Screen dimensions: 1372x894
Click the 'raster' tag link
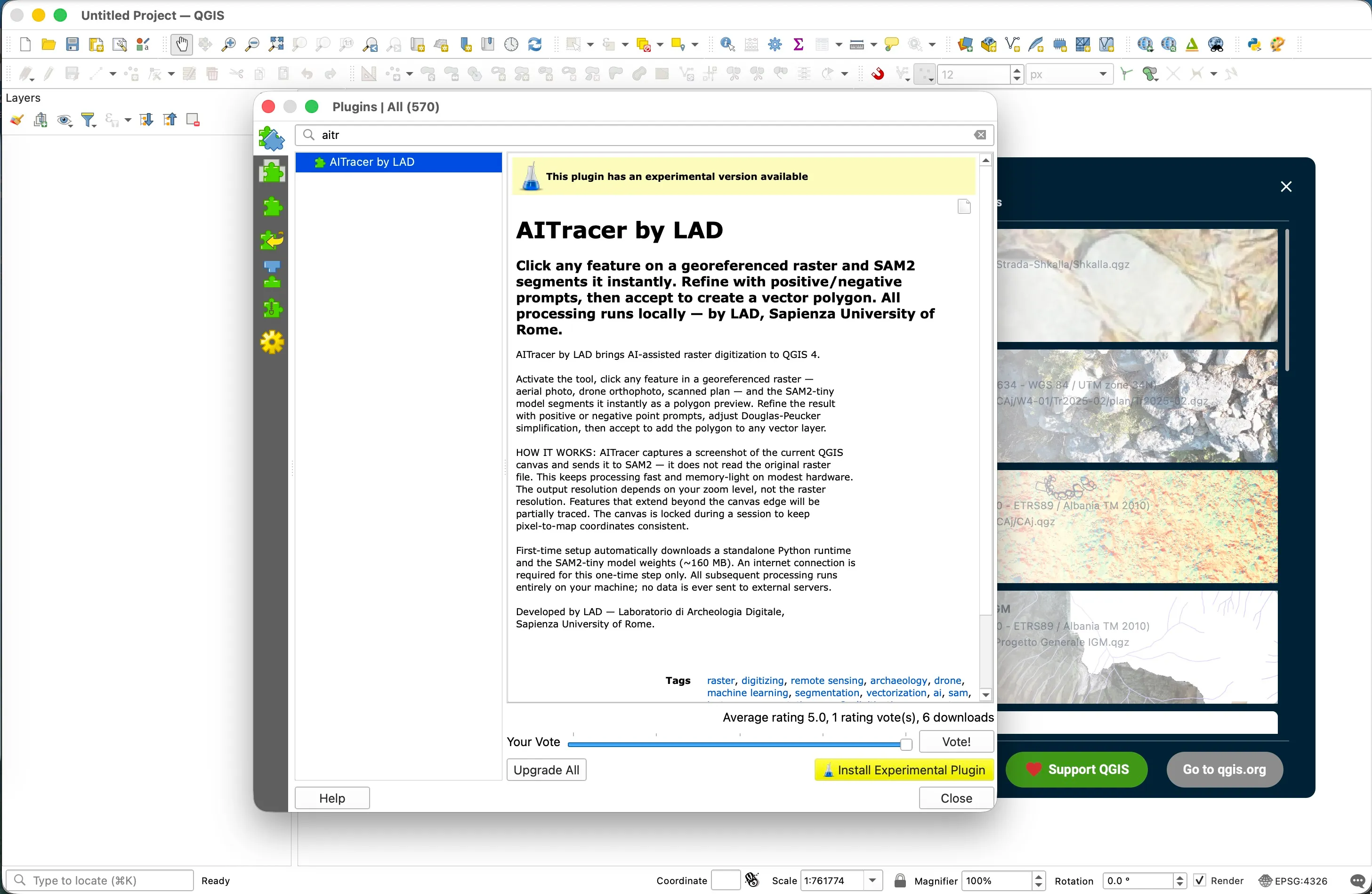720,681
